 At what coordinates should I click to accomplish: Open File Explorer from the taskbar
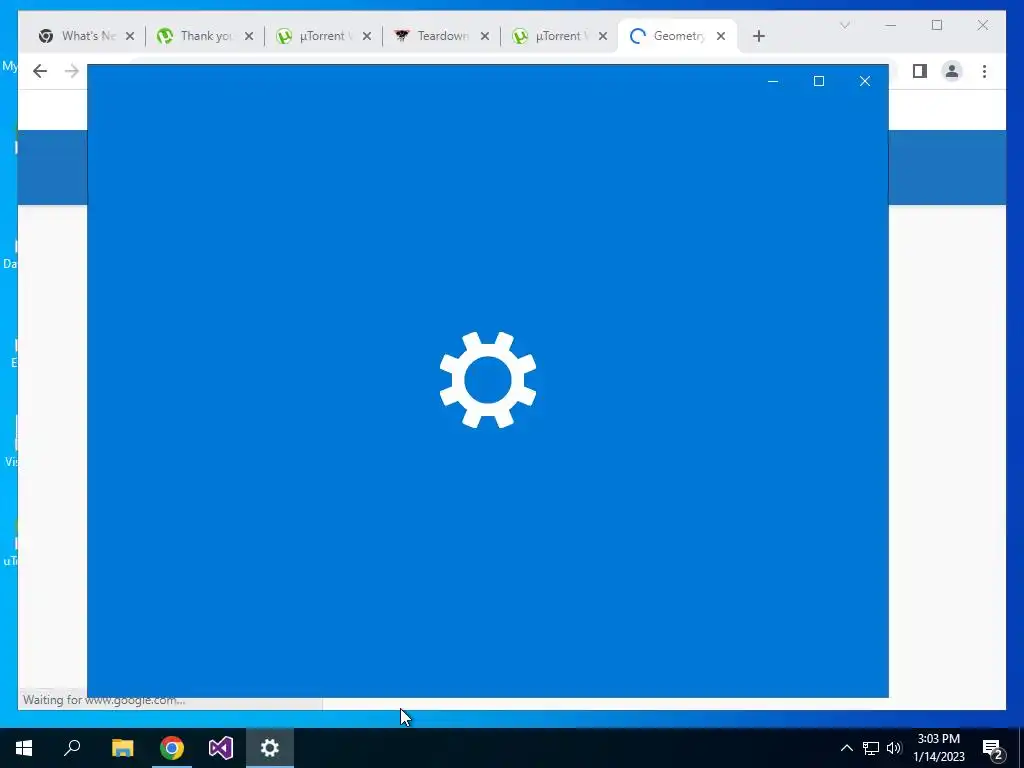tap(122, 748)
